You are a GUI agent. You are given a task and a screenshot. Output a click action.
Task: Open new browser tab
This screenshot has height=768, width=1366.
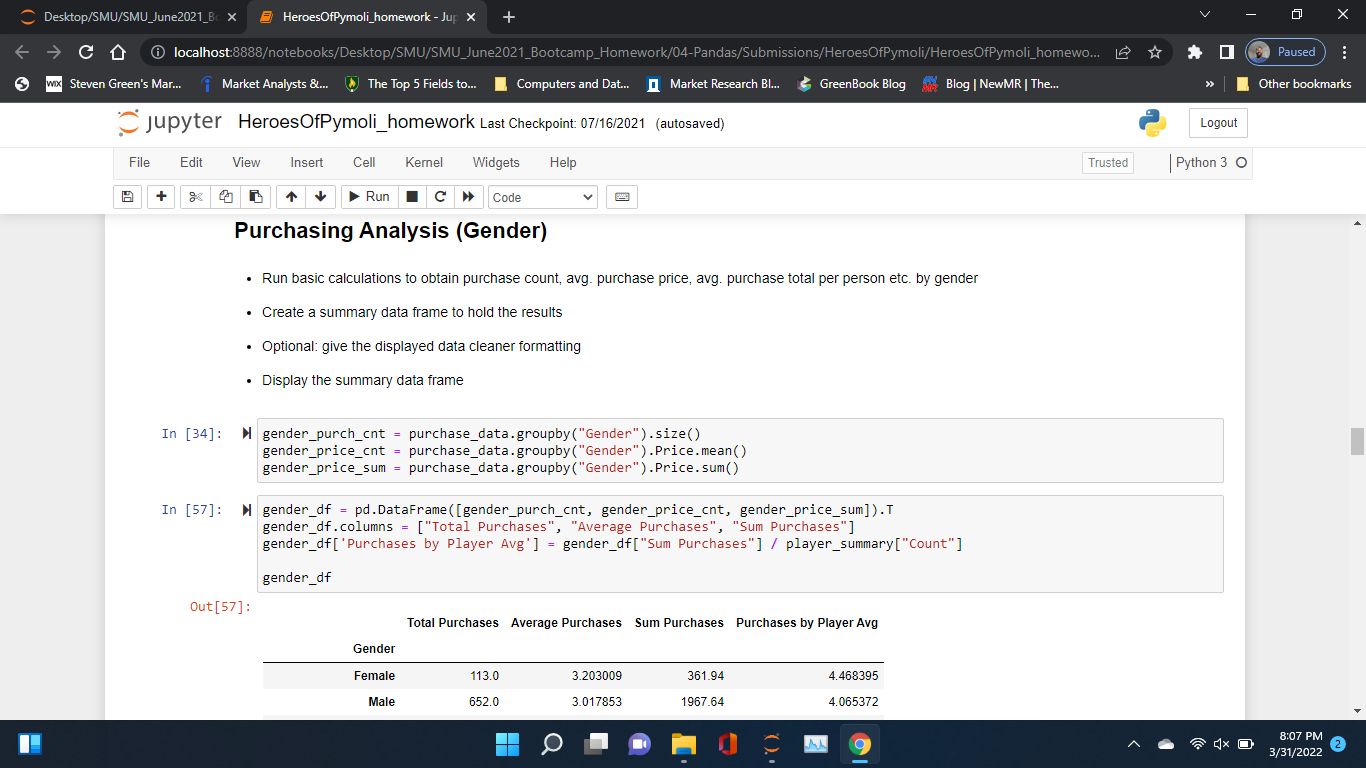point(508,17)
